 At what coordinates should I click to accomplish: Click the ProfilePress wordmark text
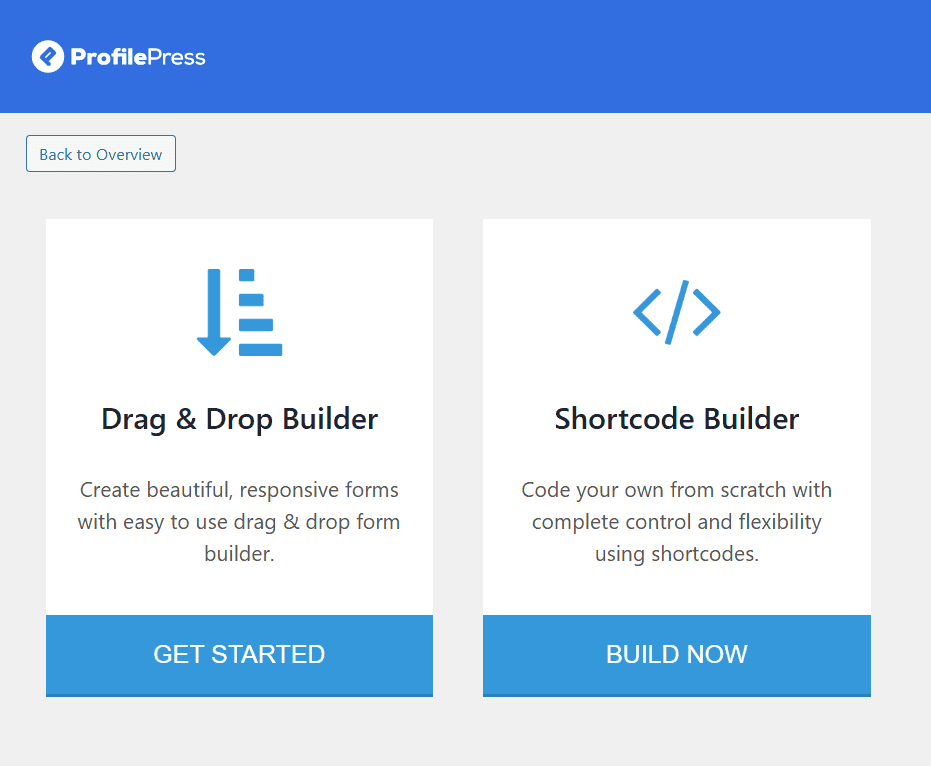tap(140, 57)
